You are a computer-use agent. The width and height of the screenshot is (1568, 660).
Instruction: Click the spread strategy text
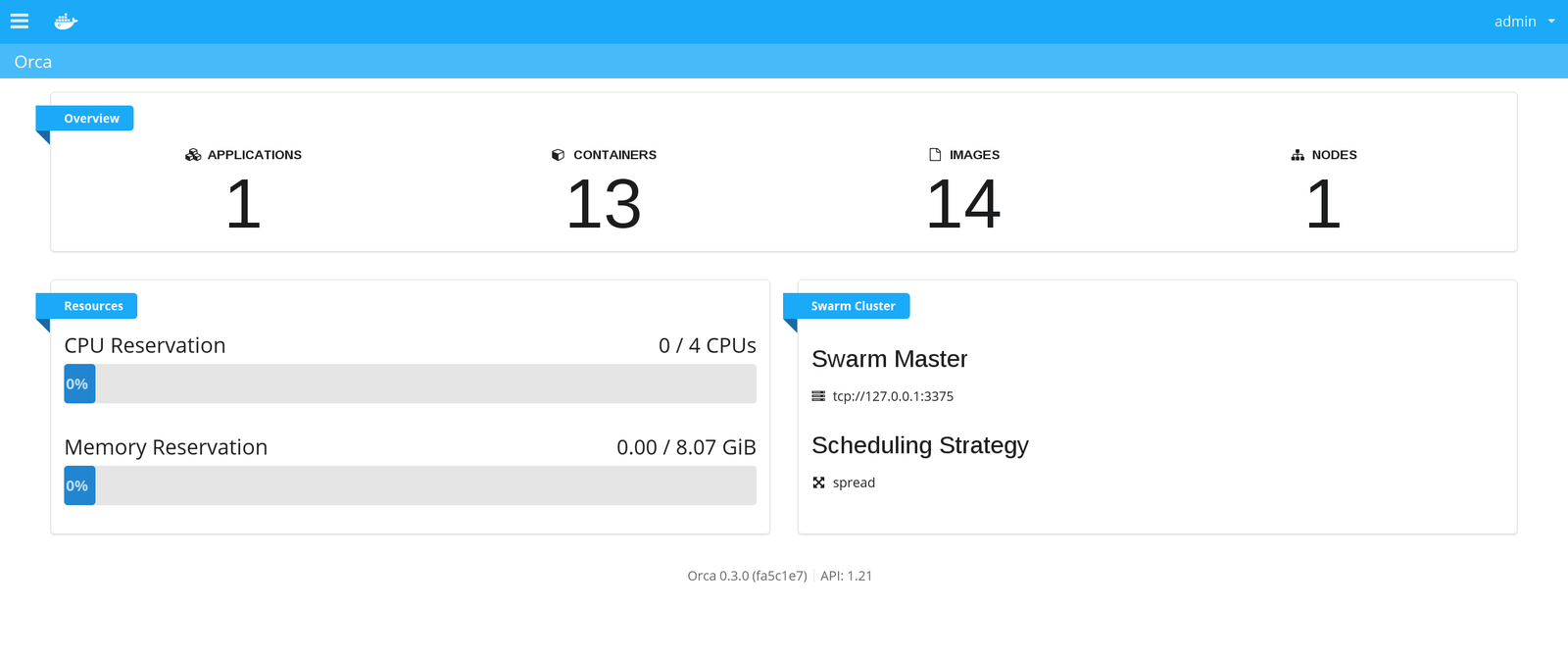click(x=854, y=482)
